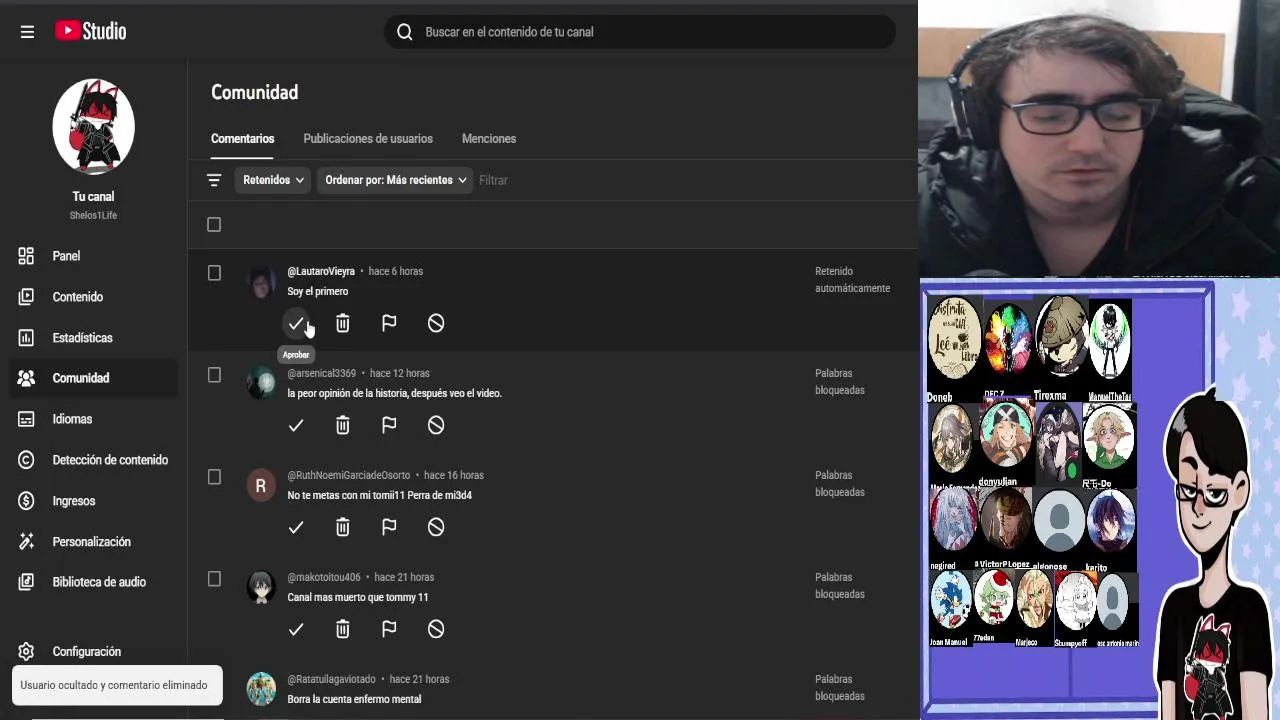Screen dimensions: 1280x720
Task: Expand Ordenar por: Más recientes dropdown
Action: [x=395, y=180]
